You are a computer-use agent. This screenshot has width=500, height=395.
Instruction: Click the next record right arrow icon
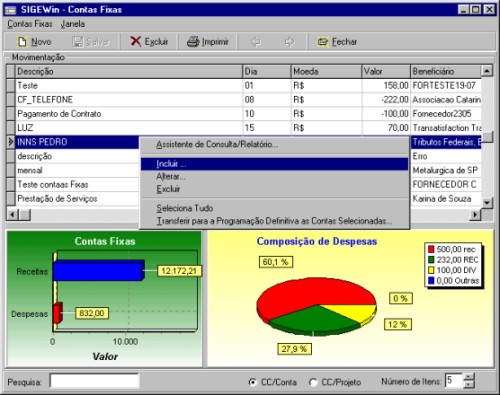coord(289,42)
